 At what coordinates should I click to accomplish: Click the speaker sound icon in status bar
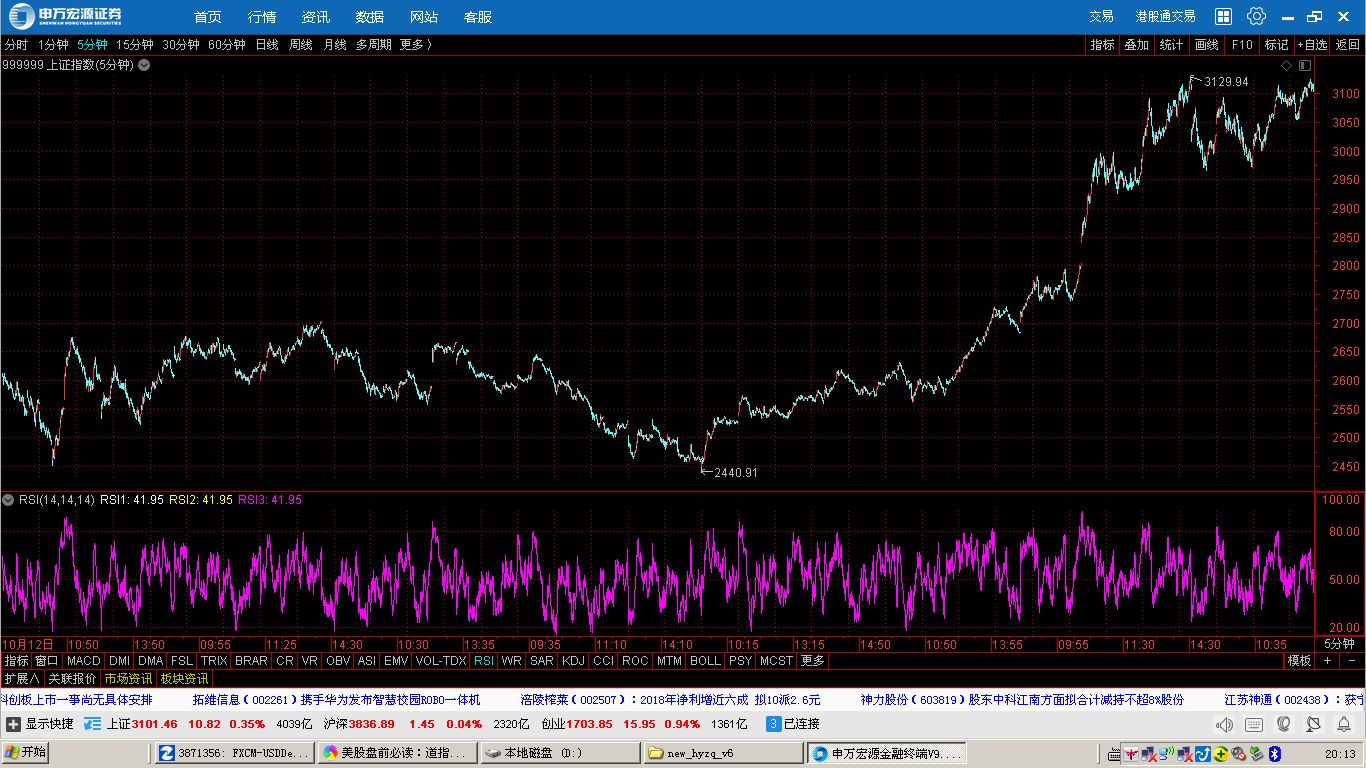[1224, 724]
